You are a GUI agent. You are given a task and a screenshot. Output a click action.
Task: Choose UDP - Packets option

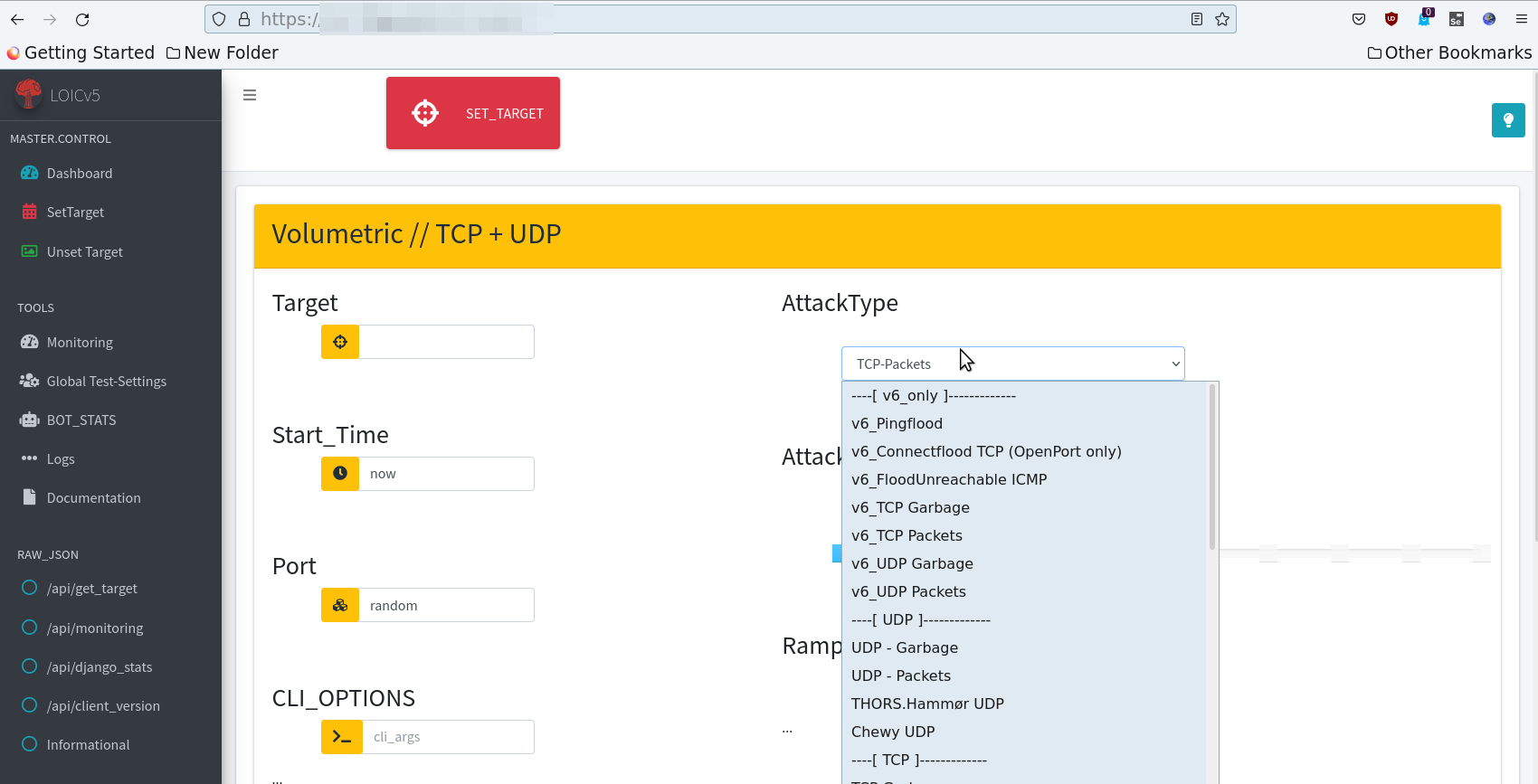pyautogui.click(x=1025, y=675)
